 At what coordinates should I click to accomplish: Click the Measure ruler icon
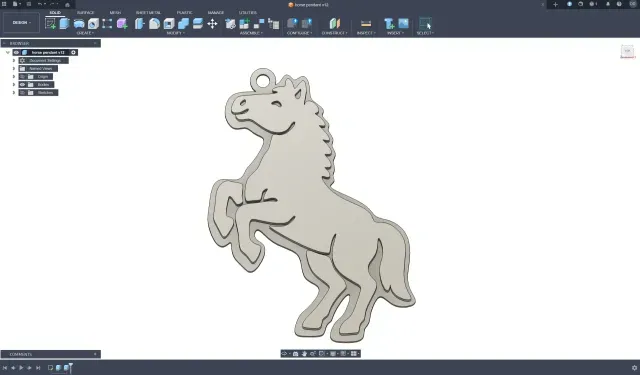pos(366,23)
